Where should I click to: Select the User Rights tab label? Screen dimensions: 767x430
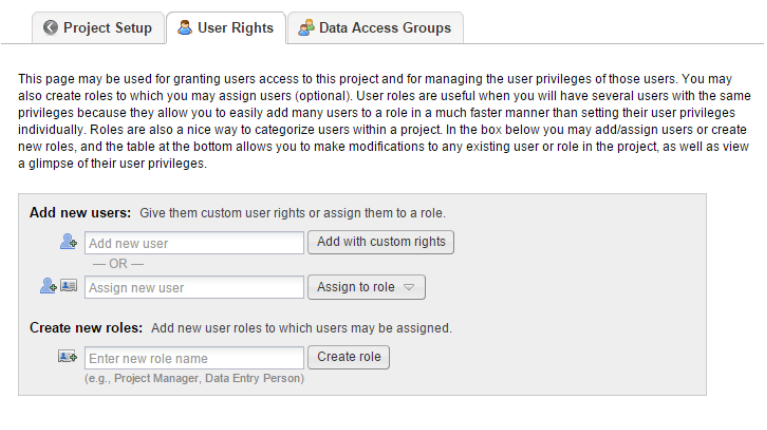click(x=235, y=28)
